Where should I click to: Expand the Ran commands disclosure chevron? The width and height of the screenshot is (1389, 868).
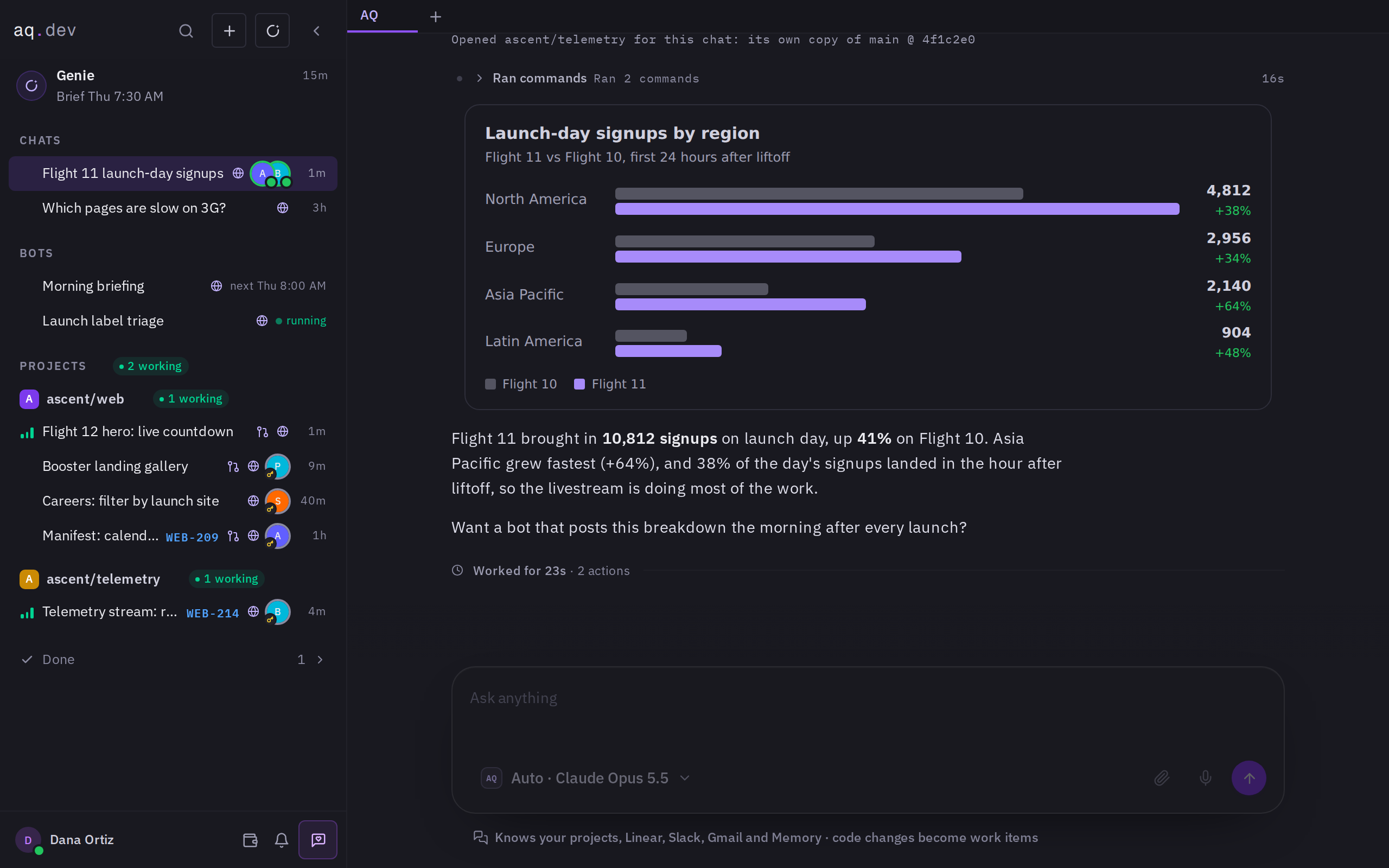479,79
